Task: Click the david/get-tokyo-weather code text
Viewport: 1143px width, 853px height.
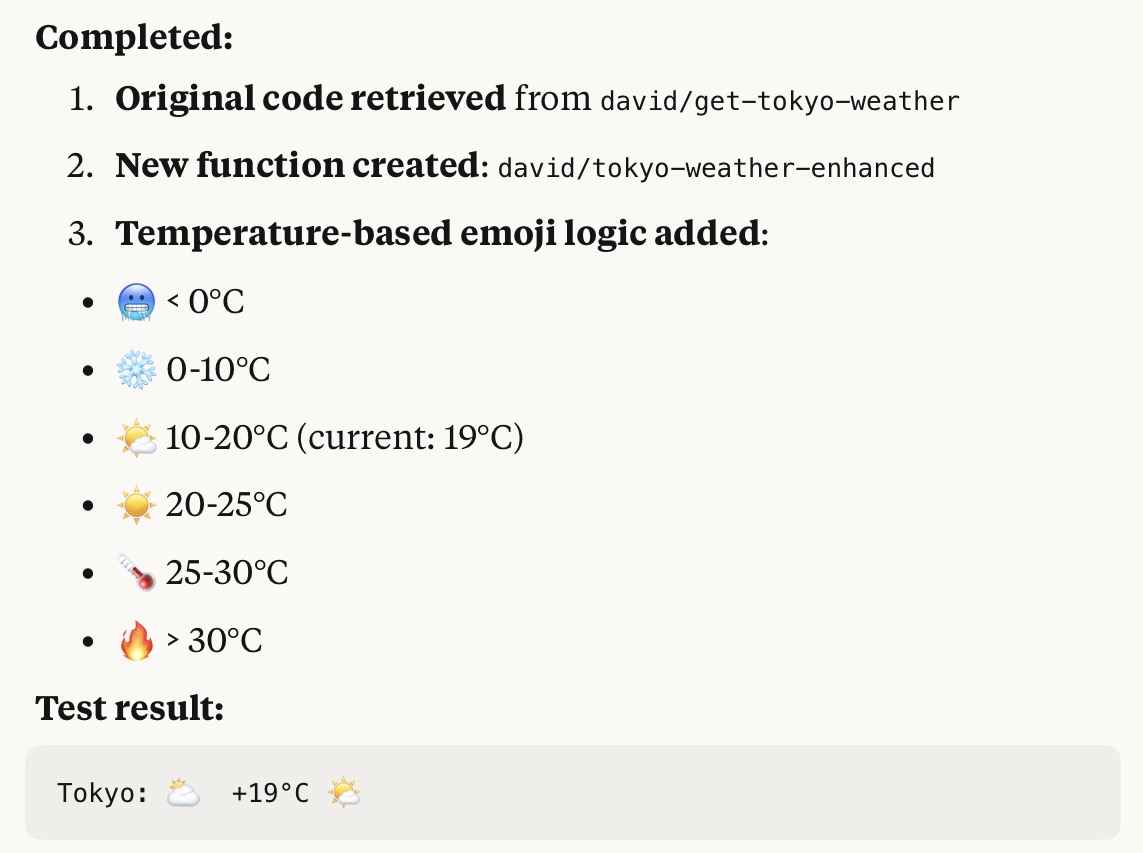Action: click(779, 101)
